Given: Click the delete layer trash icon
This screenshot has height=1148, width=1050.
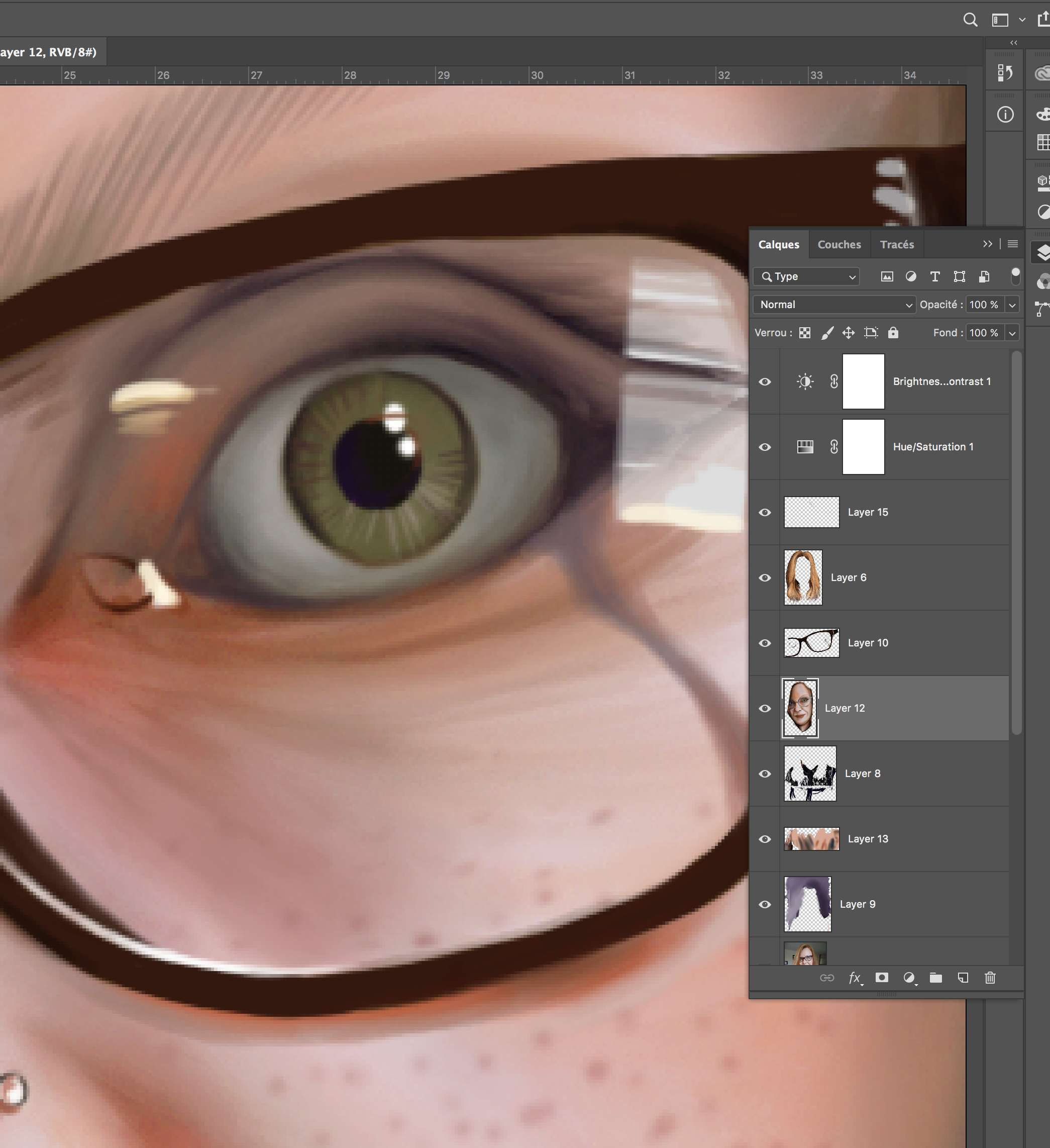Looking at the screenshot, I should click(x=990, y=978).
